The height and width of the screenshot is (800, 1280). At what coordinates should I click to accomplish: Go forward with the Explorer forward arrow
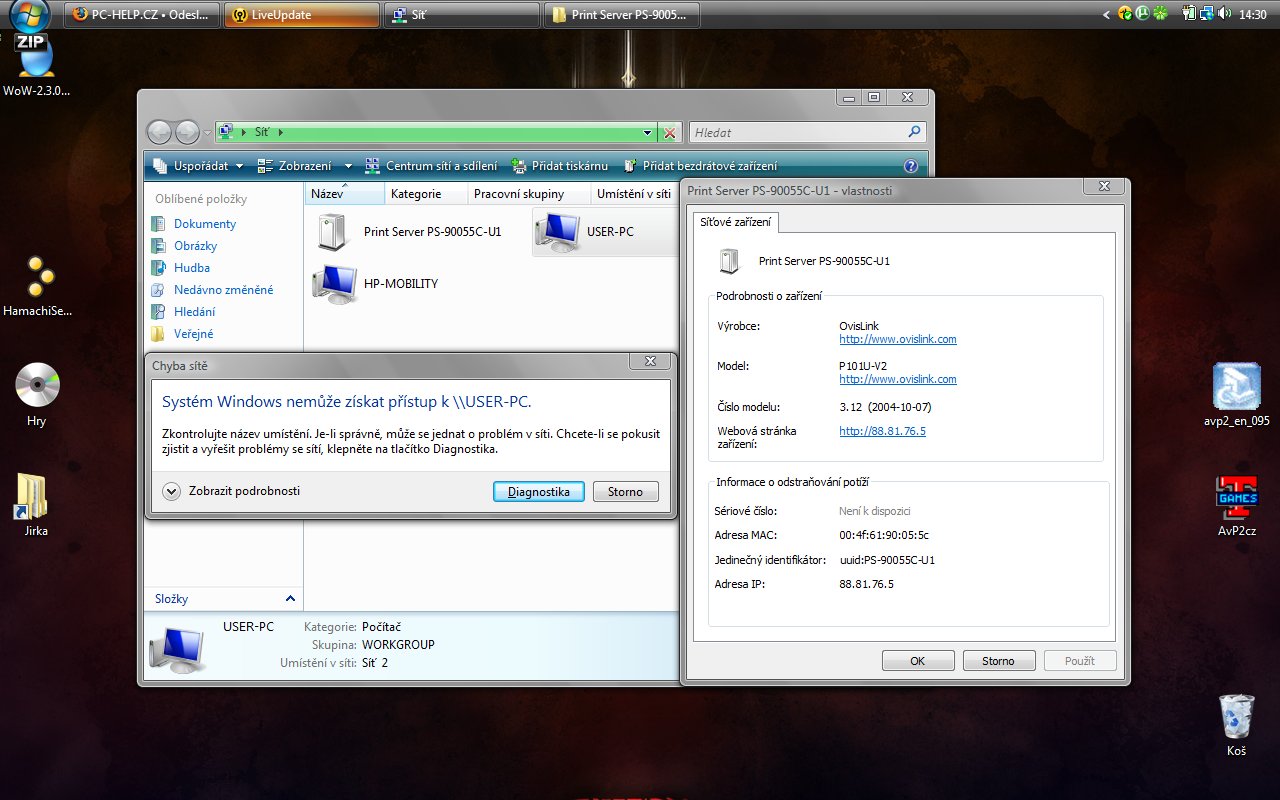(187, 132)
